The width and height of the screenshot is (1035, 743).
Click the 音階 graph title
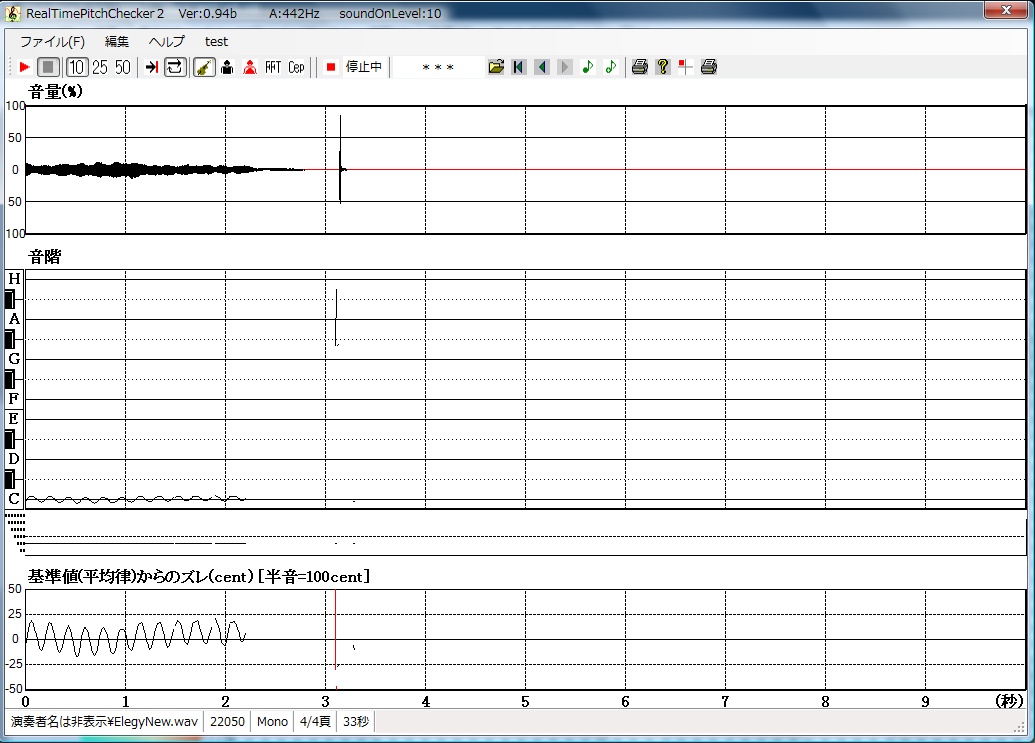click(45, 257)
